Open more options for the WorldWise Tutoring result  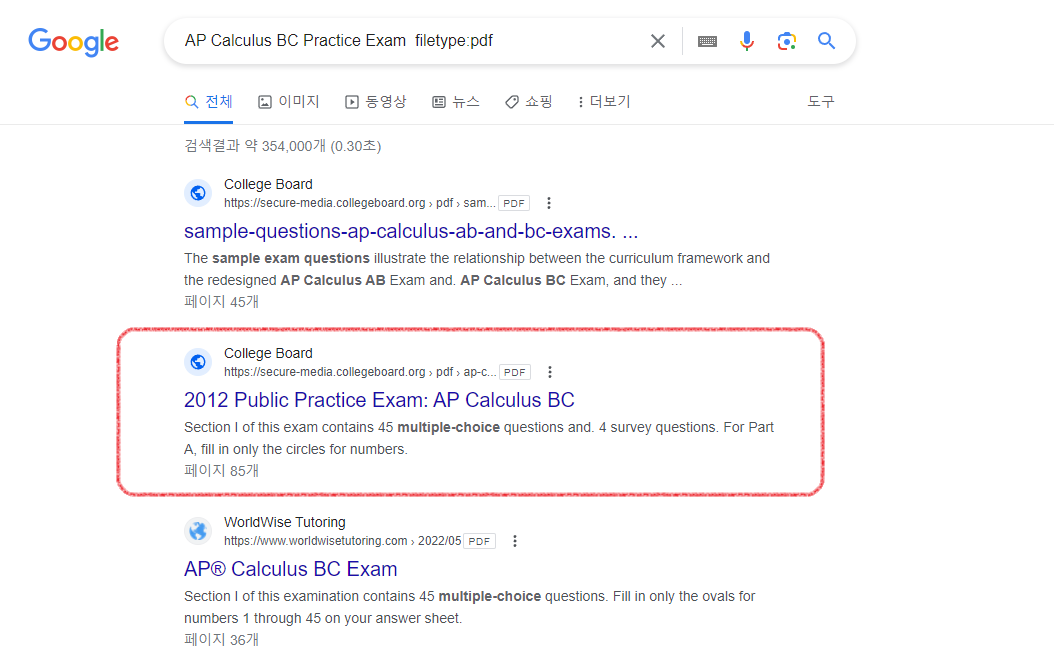515,541
